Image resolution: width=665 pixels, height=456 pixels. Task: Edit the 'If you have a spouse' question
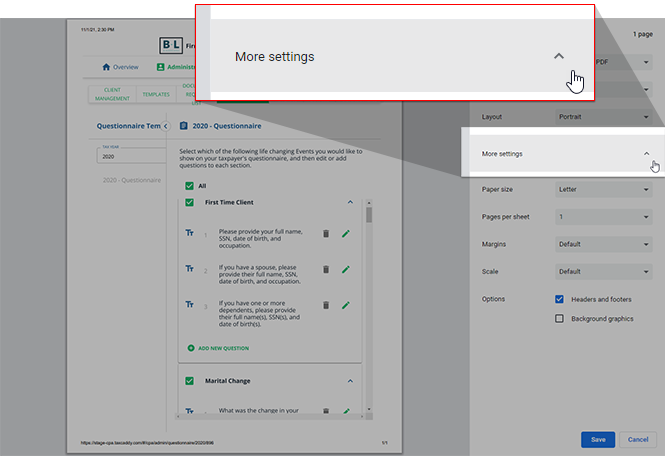pyautogui.click(x=346, y=269)
